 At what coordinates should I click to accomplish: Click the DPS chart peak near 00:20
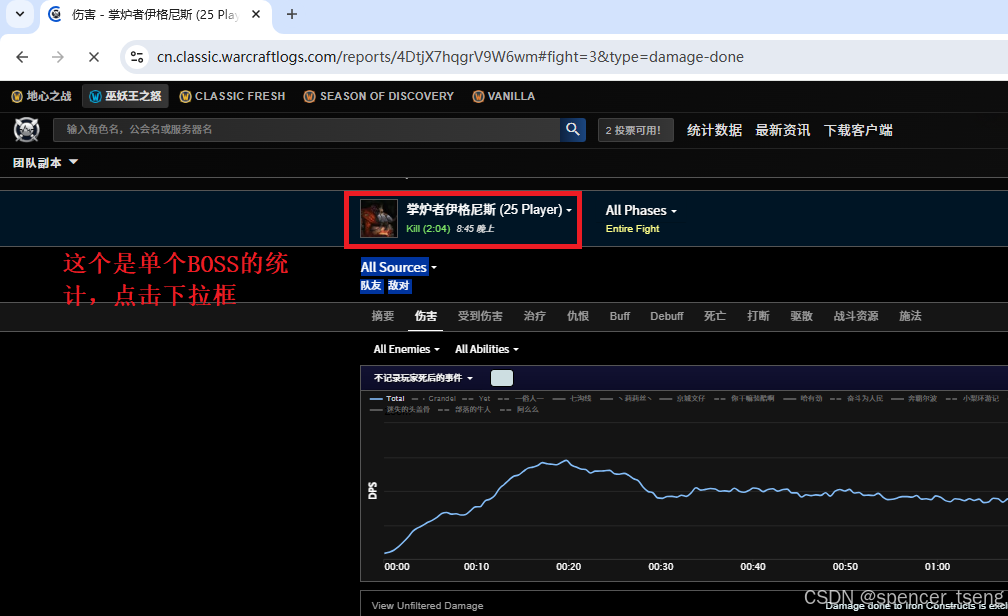pos(566,460)
